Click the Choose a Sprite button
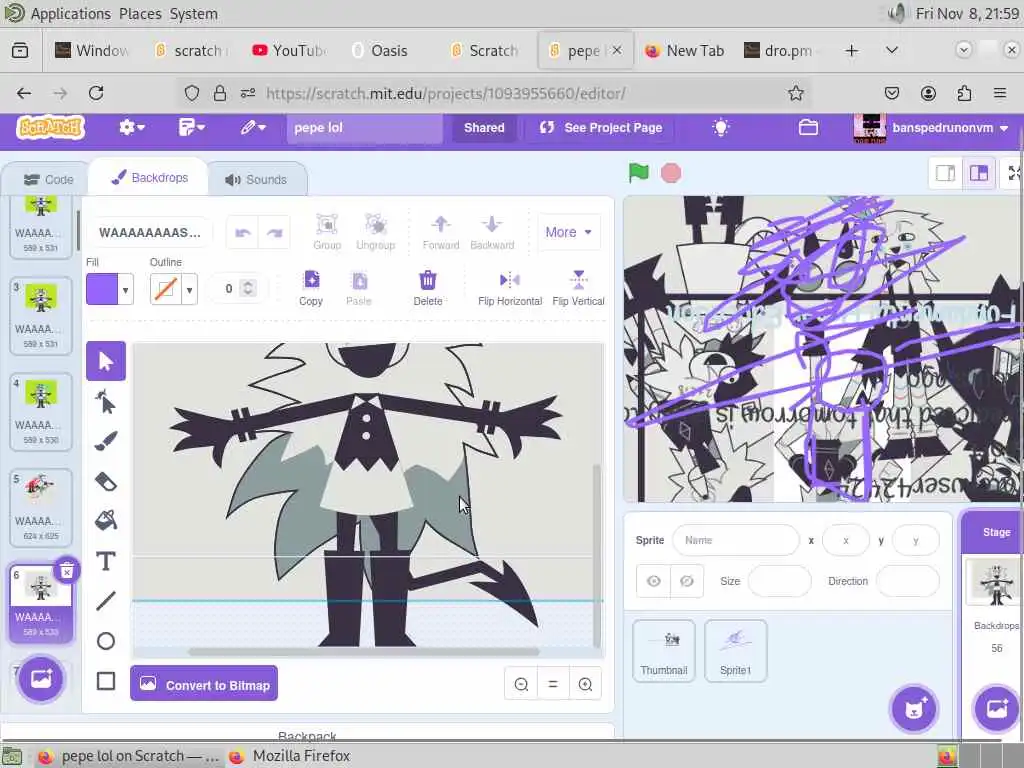This screenshot has width=1024, height=768. pos(914,709)
